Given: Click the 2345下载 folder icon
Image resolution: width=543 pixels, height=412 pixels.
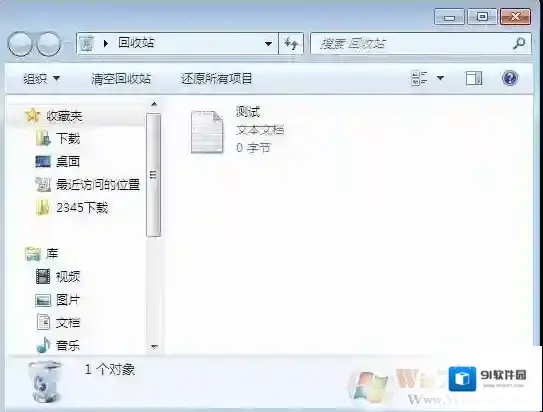Looking at the screenshot, I should click(x=43, y=208).
